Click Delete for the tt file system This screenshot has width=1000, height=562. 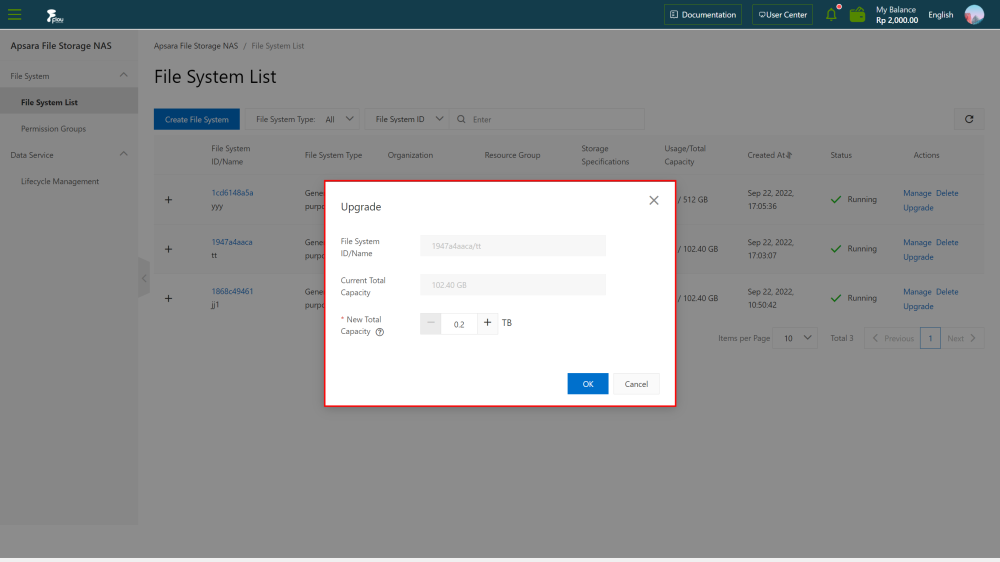click(x=947, y=242)
